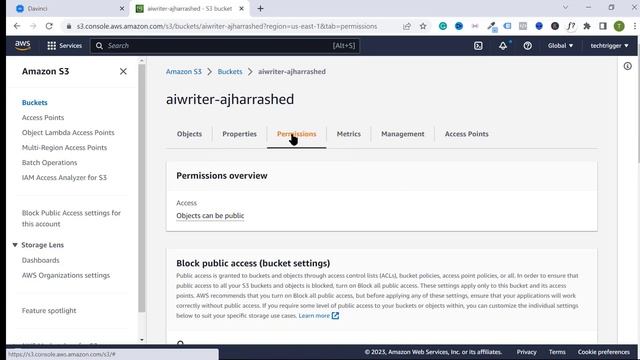Open the Global region dropdown
The height and width of the screenshot is (360, 640).
[x=560, y=46]
